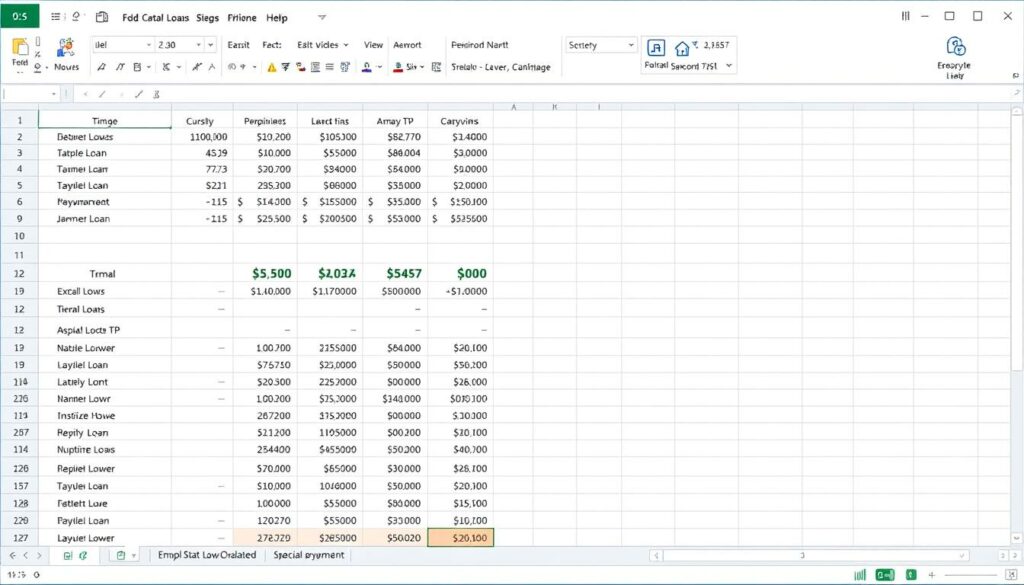The height and width of the screenshot is (585, 1024).
Task: Open the Name Box dropdown arrow
Action: click(54, 95)
